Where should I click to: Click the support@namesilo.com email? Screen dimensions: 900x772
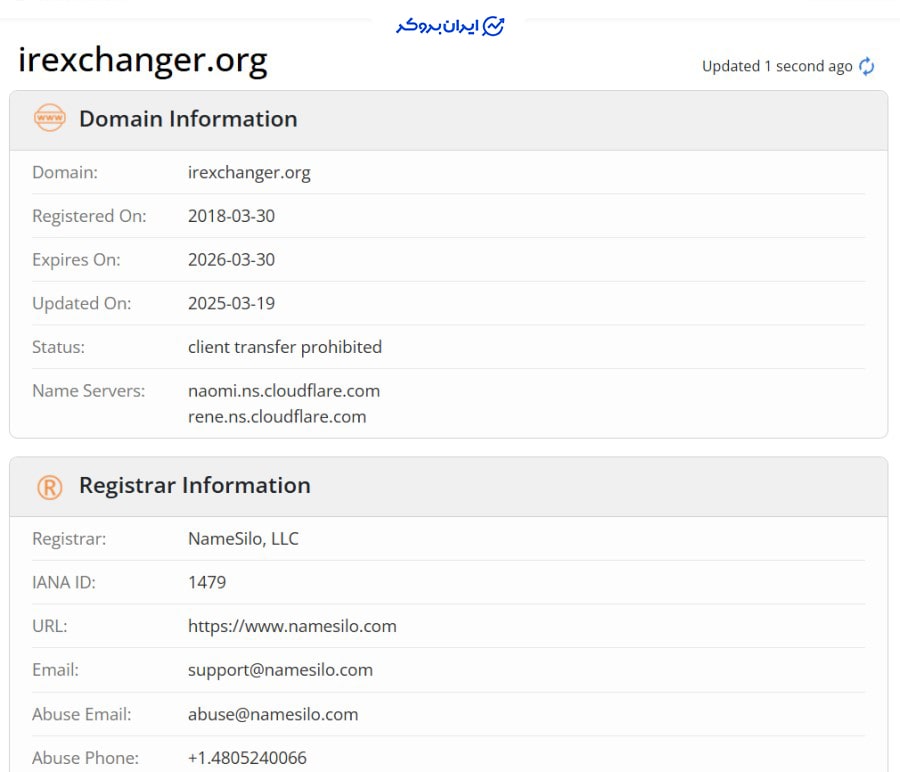pos(280,670)
